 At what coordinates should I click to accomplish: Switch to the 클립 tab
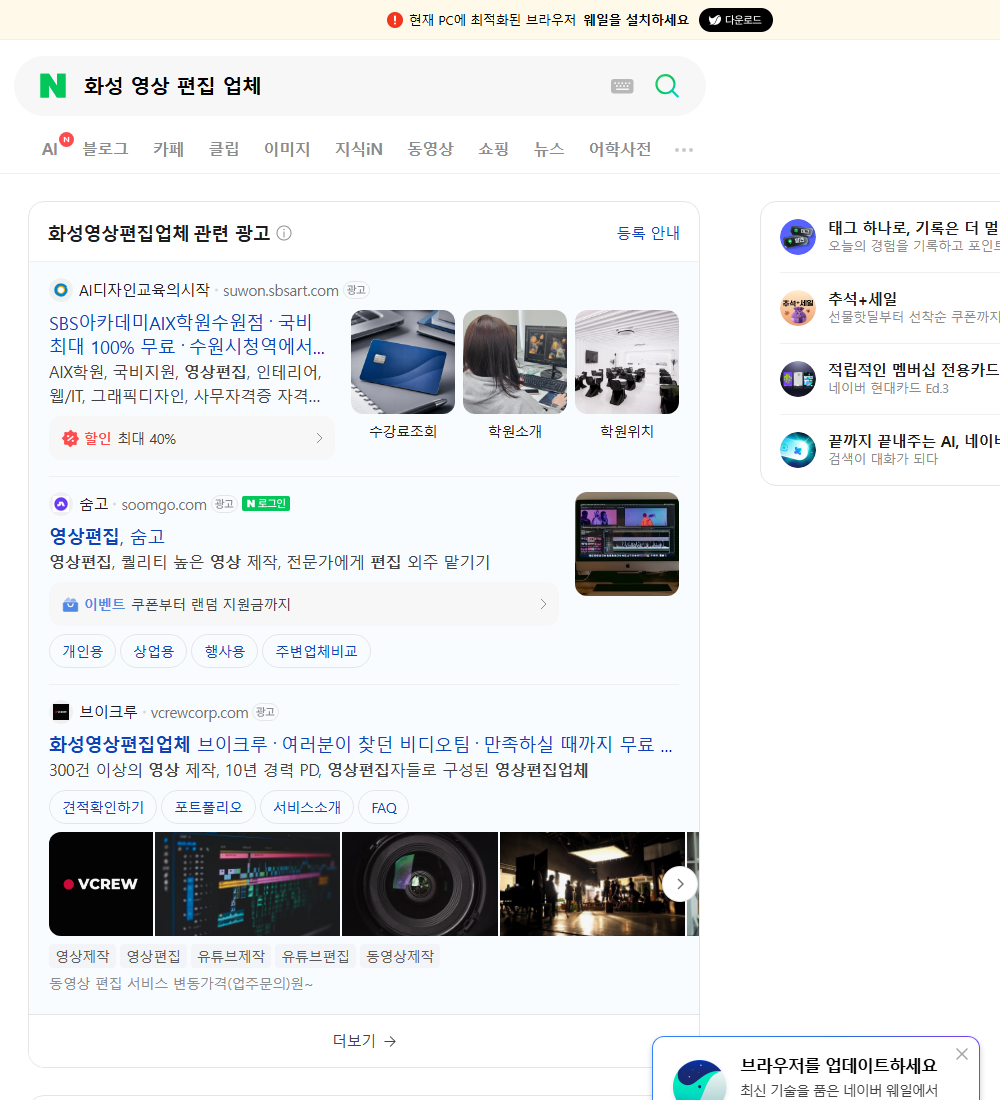pos(224,149)
